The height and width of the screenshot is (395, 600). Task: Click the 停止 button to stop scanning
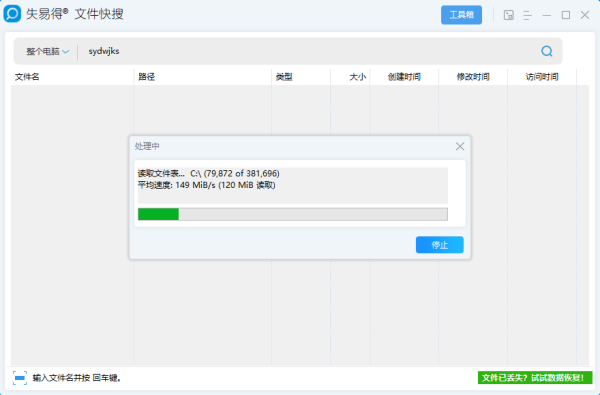[440, 245]
